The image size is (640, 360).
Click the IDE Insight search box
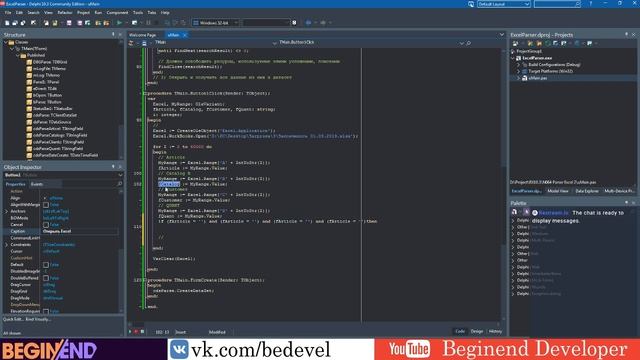(x=558, y=4)
